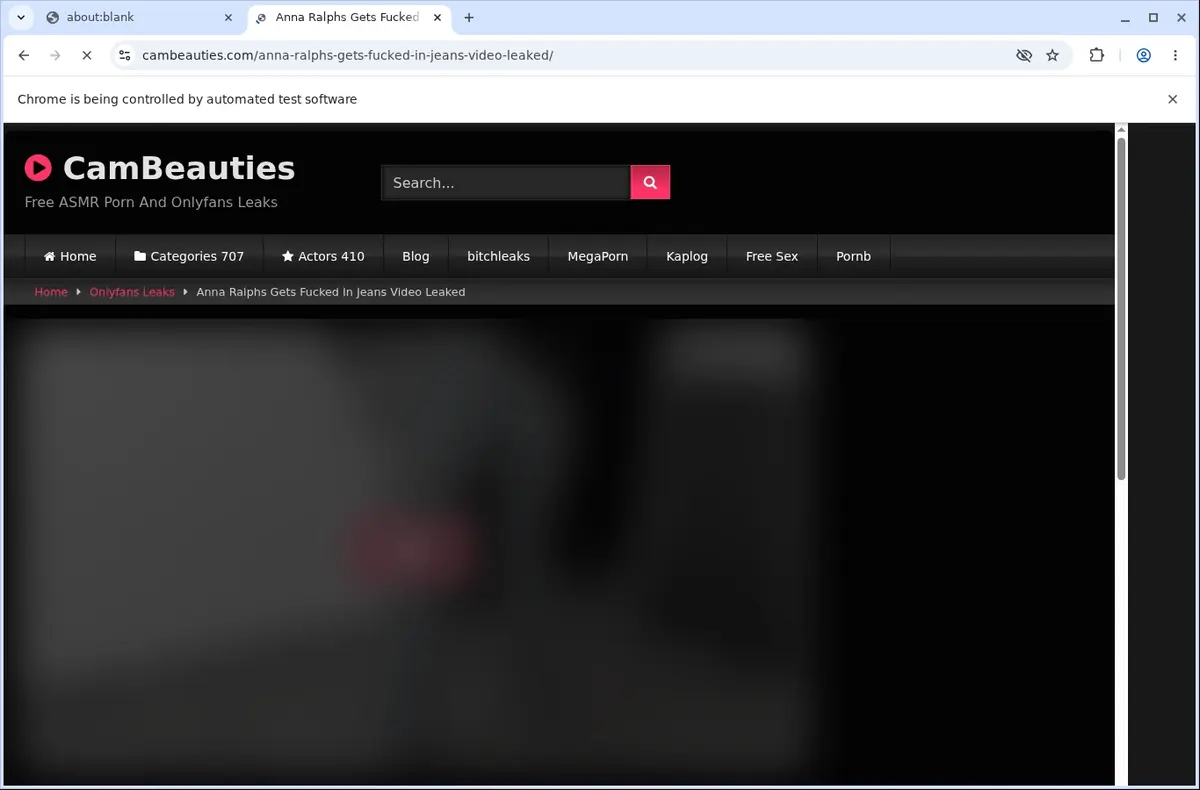Go back to the previous page

24,55
